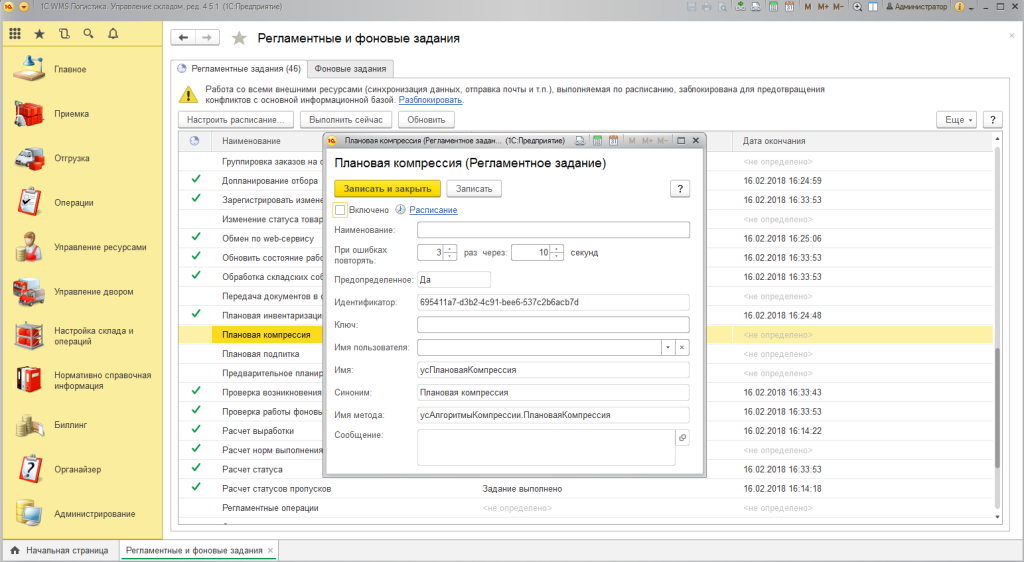
Task: Open the calculator in the main title bar
Action: click(773, 7)
